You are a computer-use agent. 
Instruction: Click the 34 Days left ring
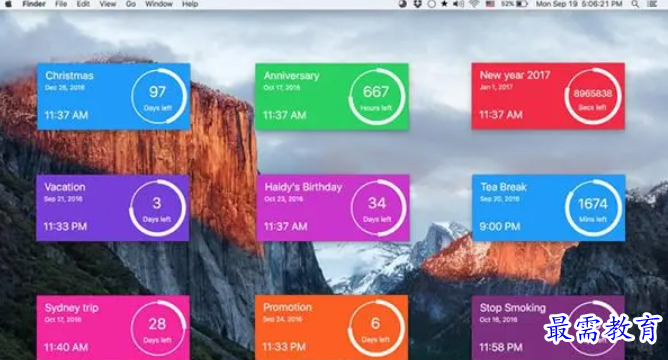tap(378, 208)
